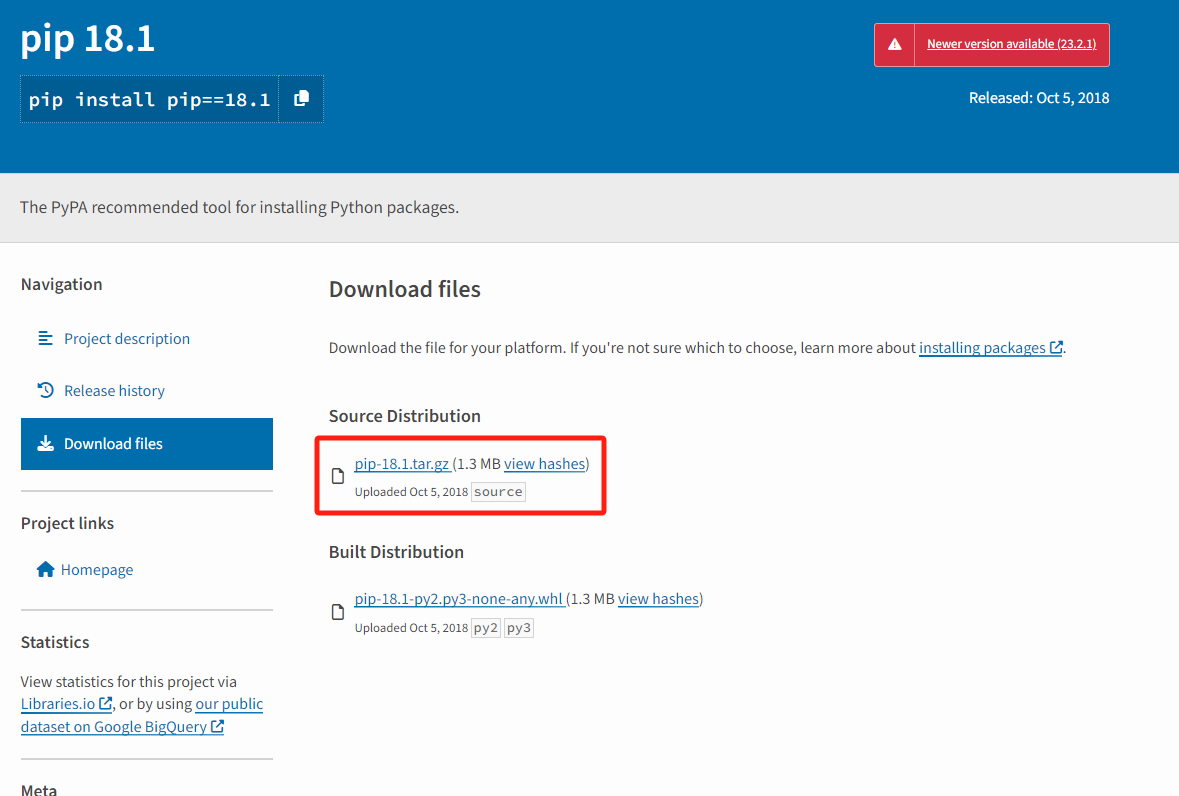The height and width of the screenshot is (796, 1179).
Task: Click external-link icon beside installing packages
Action: pyautogui.click(x=1056, y=347)
